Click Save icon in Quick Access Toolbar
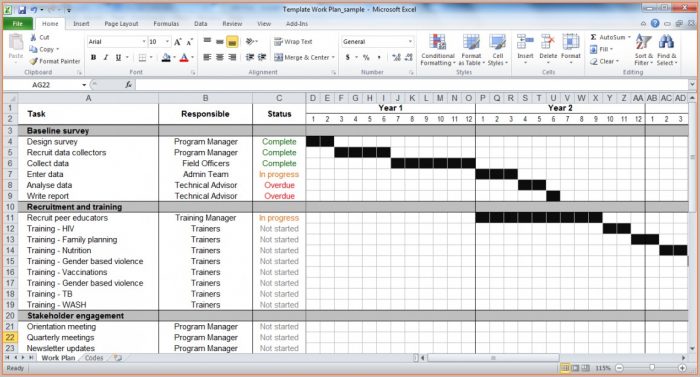The height and width of the screenshot is (377, 700). (x=22, y=9)
